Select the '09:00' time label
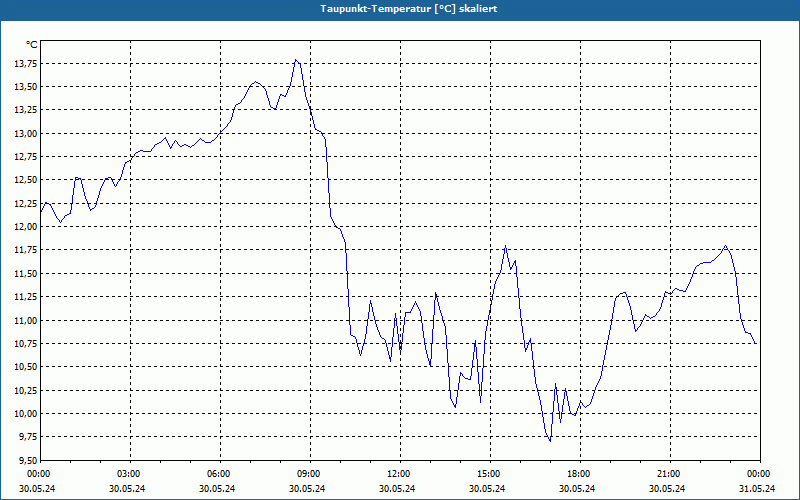Image resolution: width=800 pixels, height=500 pixels. (310, 474)
